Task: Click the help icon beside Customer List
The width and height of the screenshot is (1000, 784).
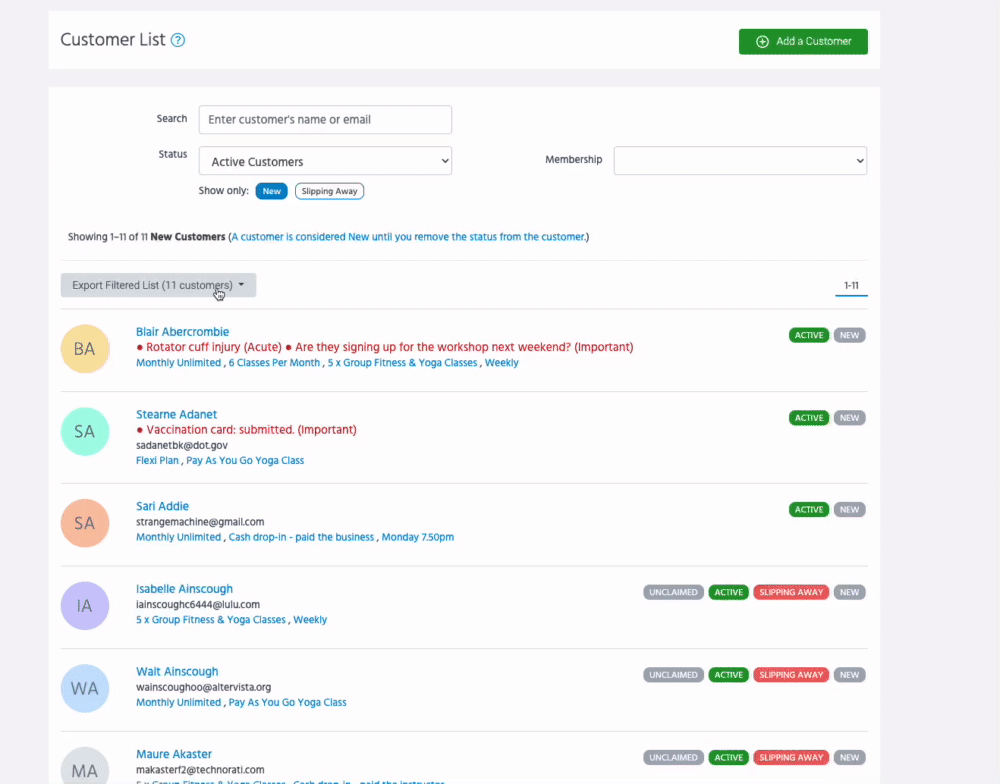Action: tap(178, 40)
